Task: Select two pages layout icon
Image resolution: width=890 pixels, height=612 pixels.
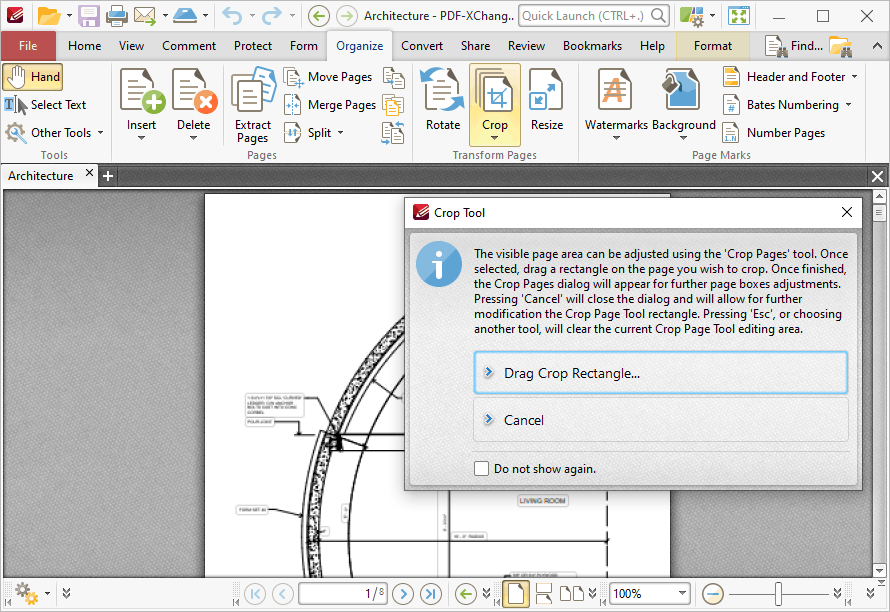Action: [x=572, y=594]
